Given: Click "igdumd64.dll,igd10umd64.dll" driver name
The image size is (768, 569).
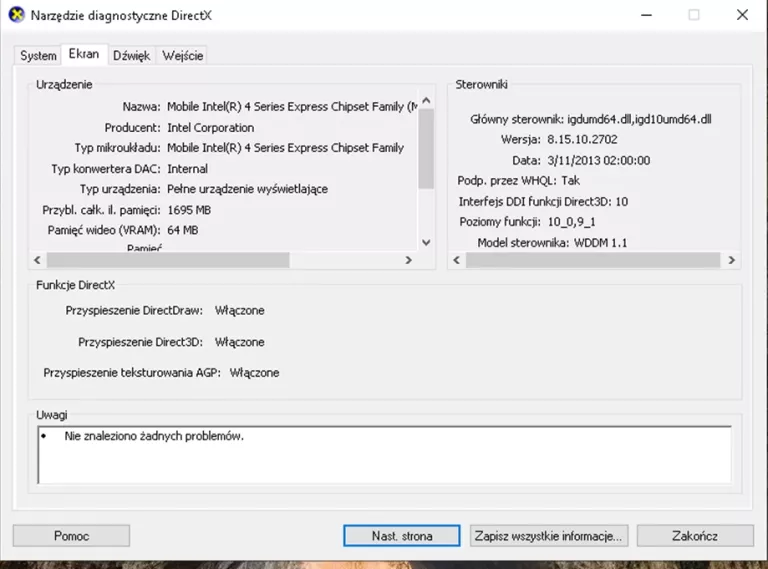Looking at the screenshot, I should coord(639,119).
